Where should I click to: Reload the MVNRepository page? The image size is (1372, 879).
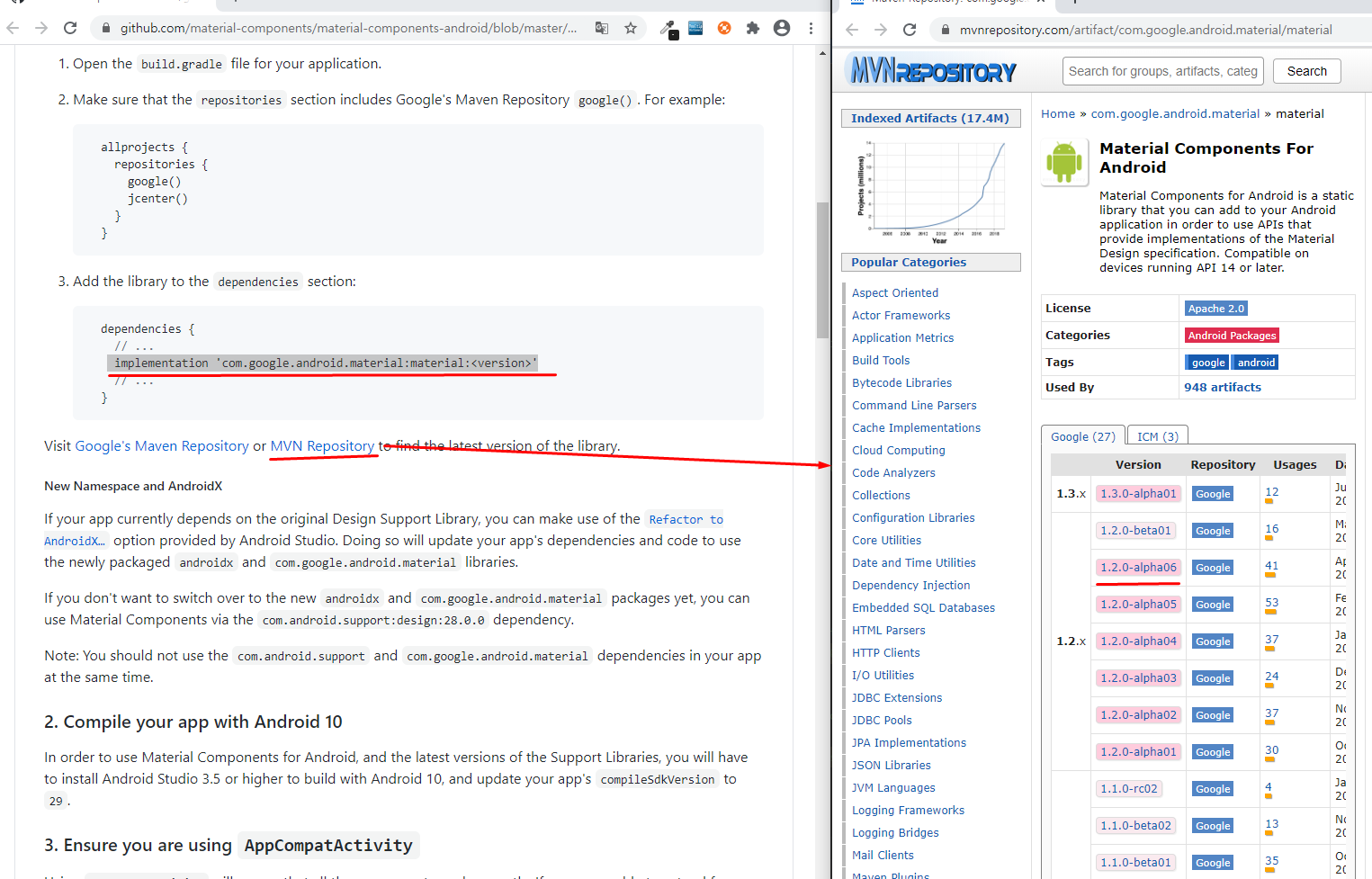(910, 30)
